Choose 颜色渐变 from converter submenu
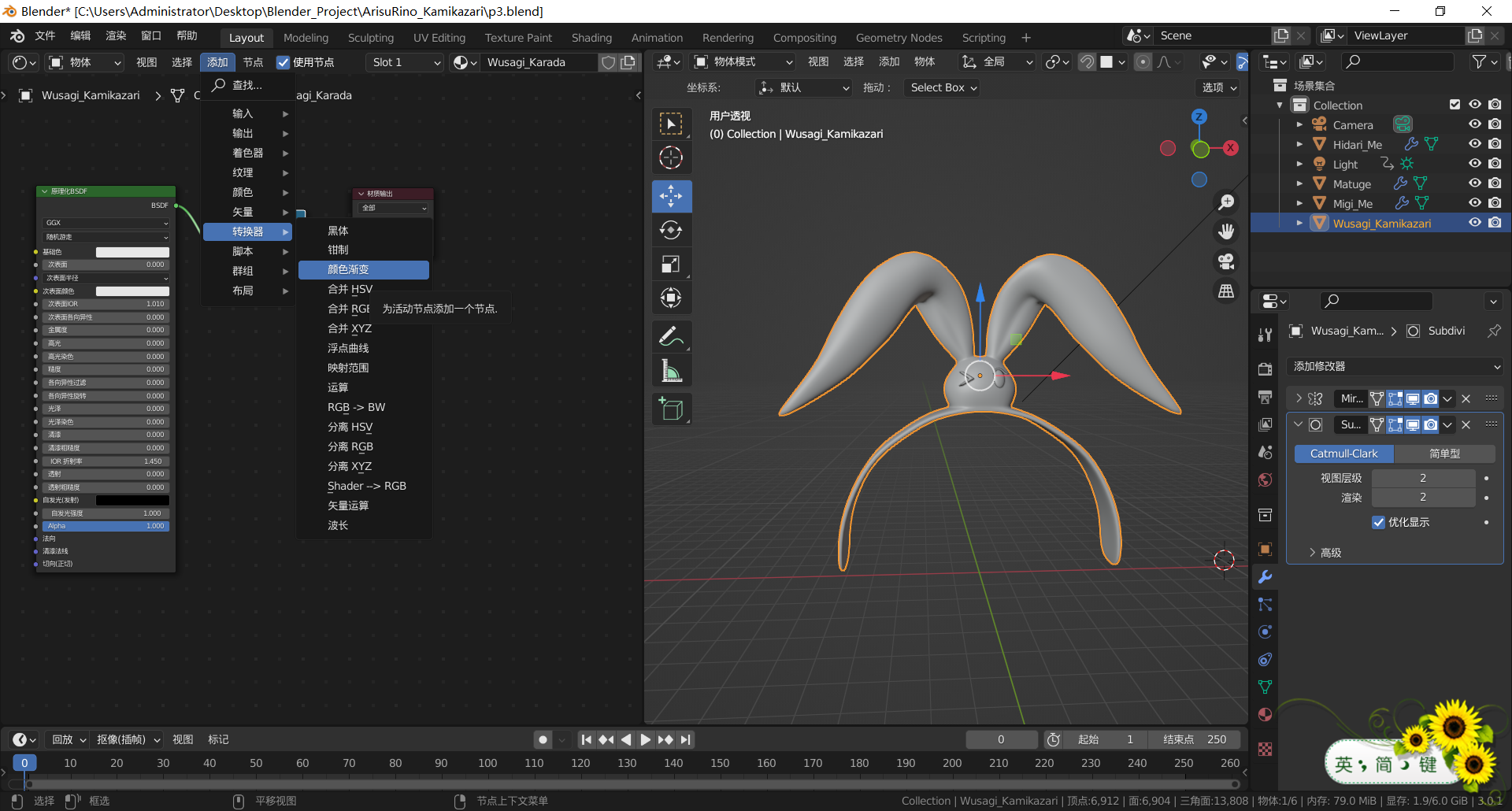The height and width of the screenshot is (811, 1512). (x=364, y=269)
